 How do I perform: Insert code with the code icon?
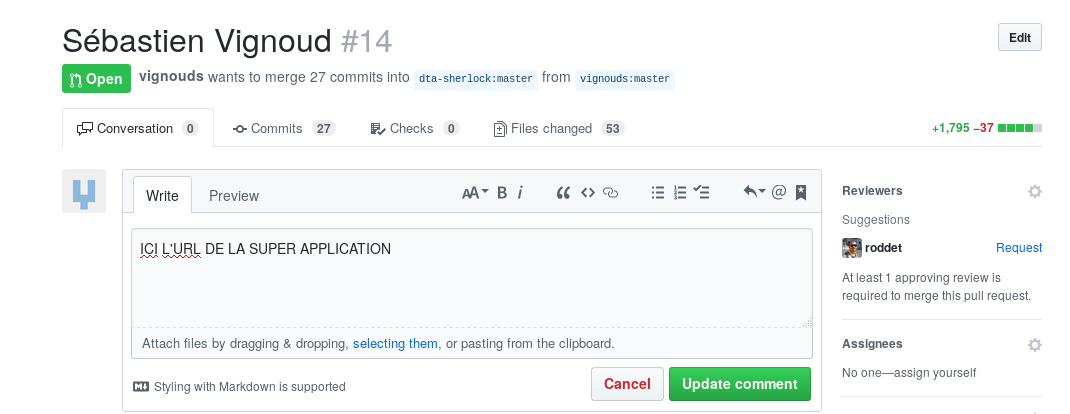click(588, 193)
